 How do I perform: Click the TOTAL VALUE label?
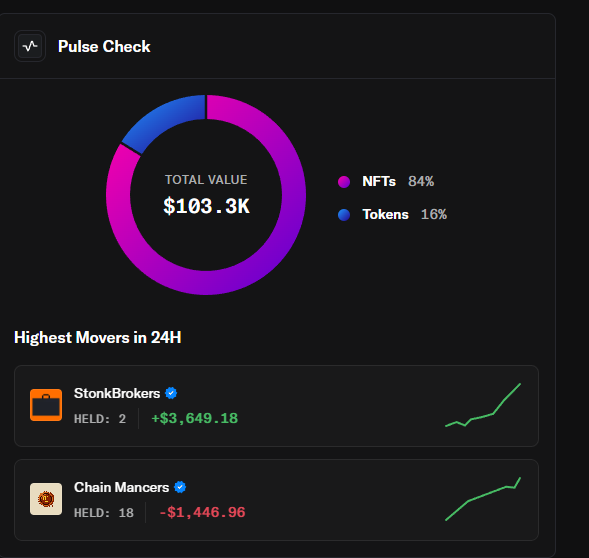206,180
